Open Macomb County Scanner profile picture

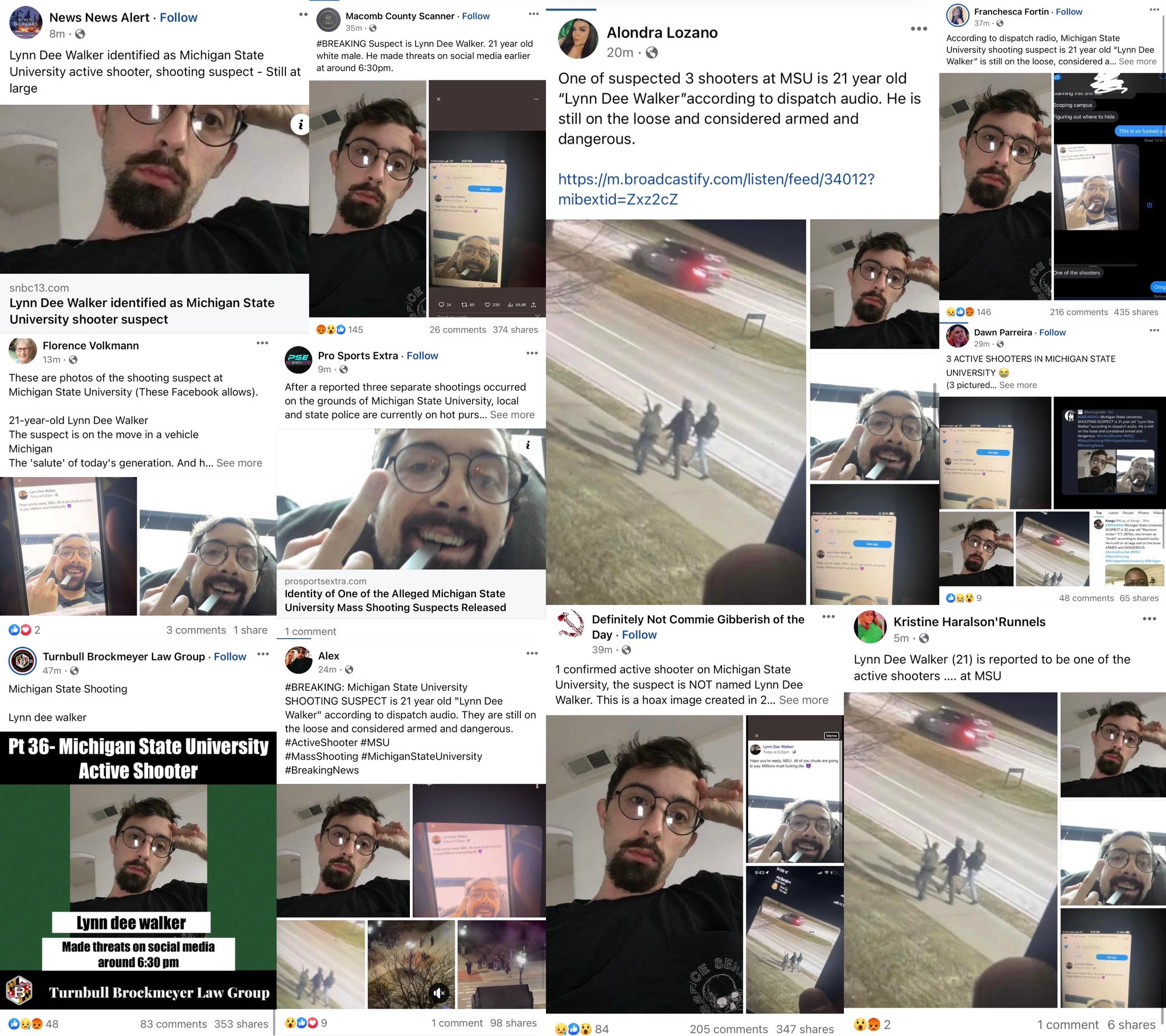328,20
